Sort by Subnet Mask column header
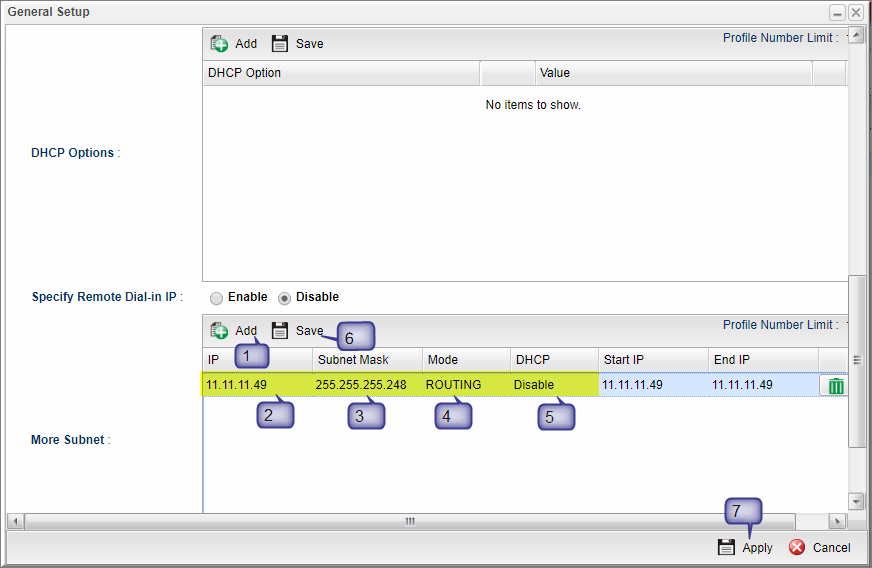This screenshot has height=568, width=872. 353,360
